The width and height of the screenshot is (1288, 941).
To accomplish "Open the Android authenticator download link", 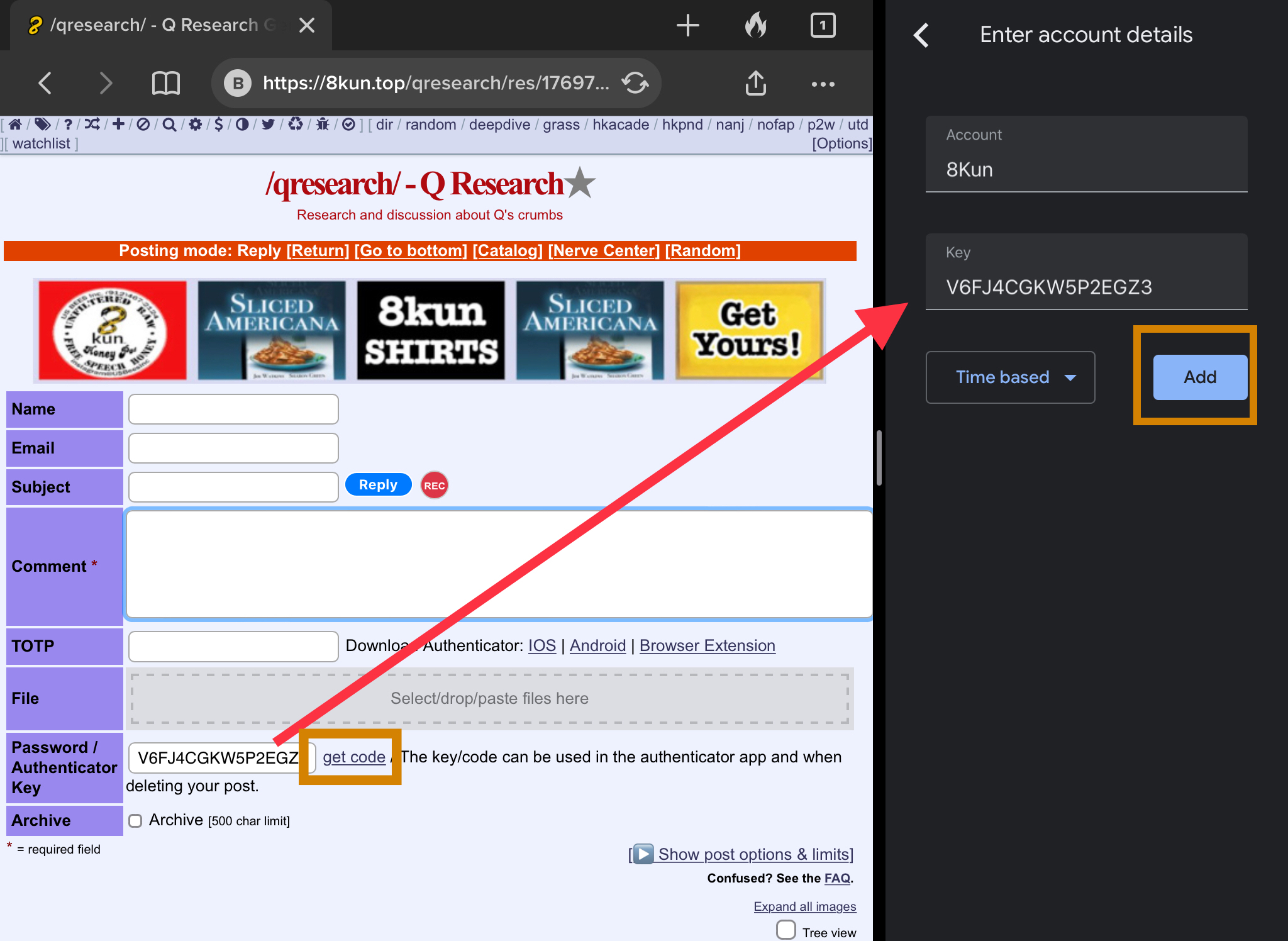I will pos(597,645).
